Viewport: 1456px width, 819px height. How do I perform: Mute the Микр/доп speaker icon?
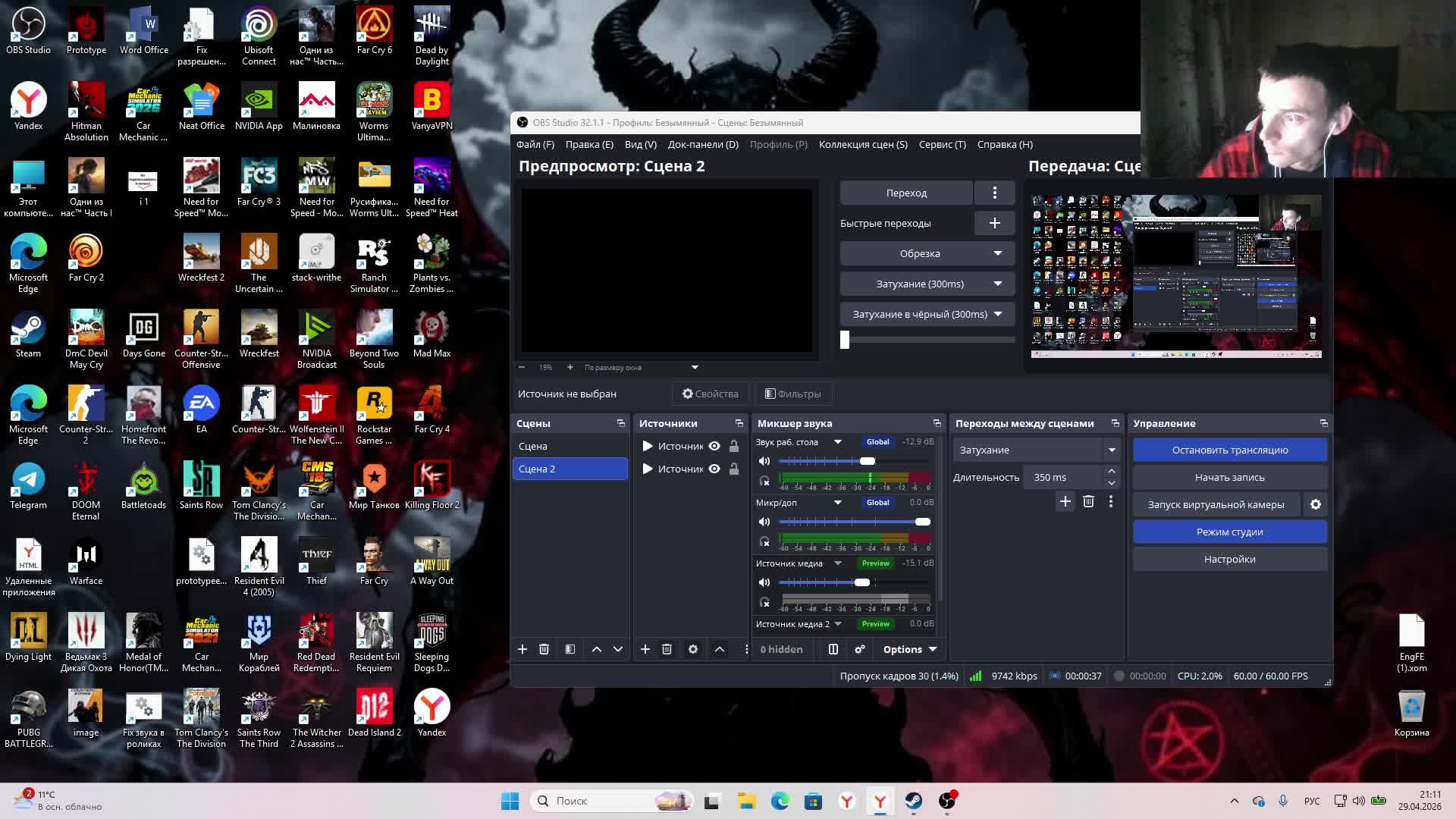coord(764,522)
